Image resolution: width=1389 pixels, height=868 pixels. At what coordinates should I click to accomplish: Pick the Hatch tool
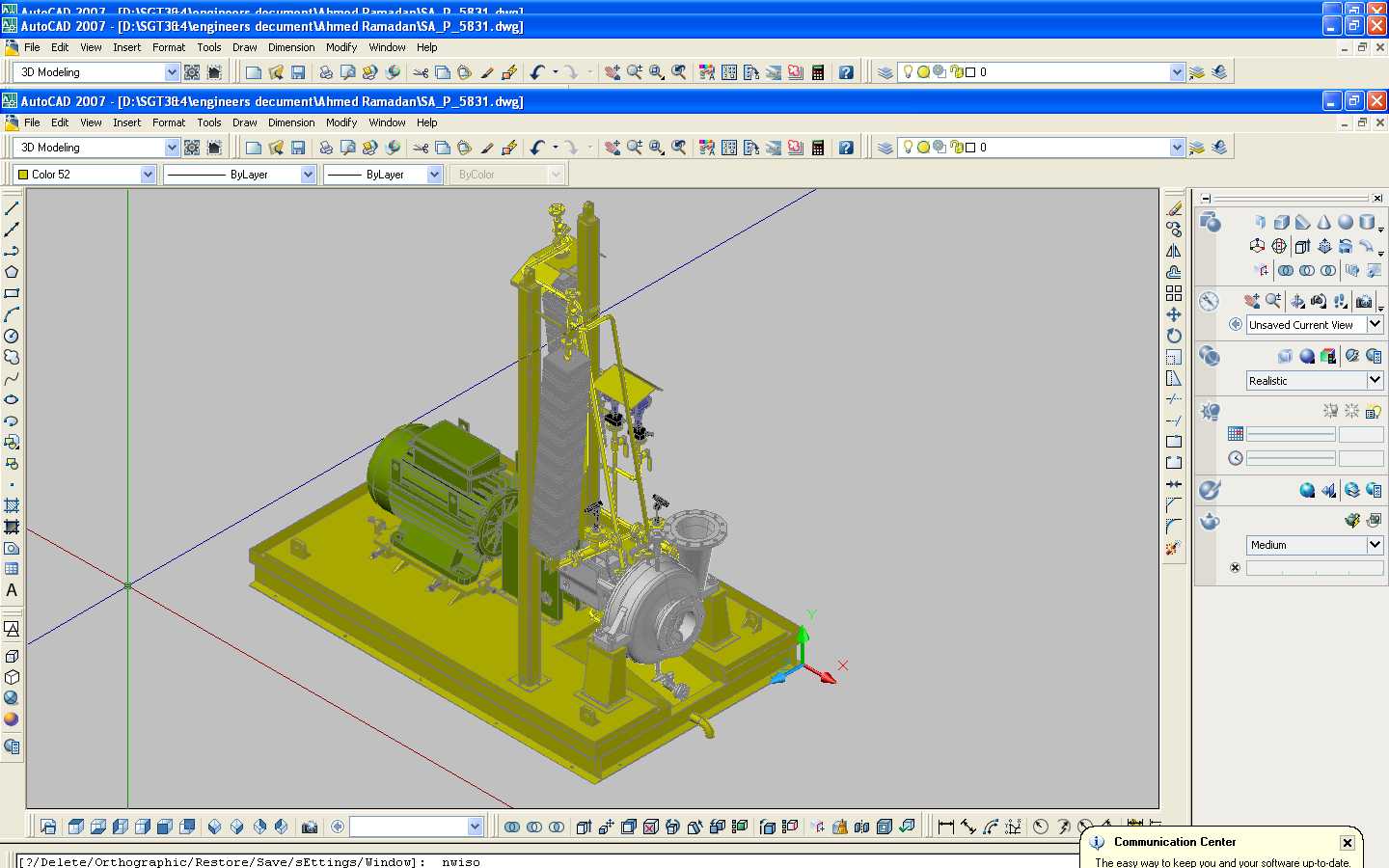point(12,505)
